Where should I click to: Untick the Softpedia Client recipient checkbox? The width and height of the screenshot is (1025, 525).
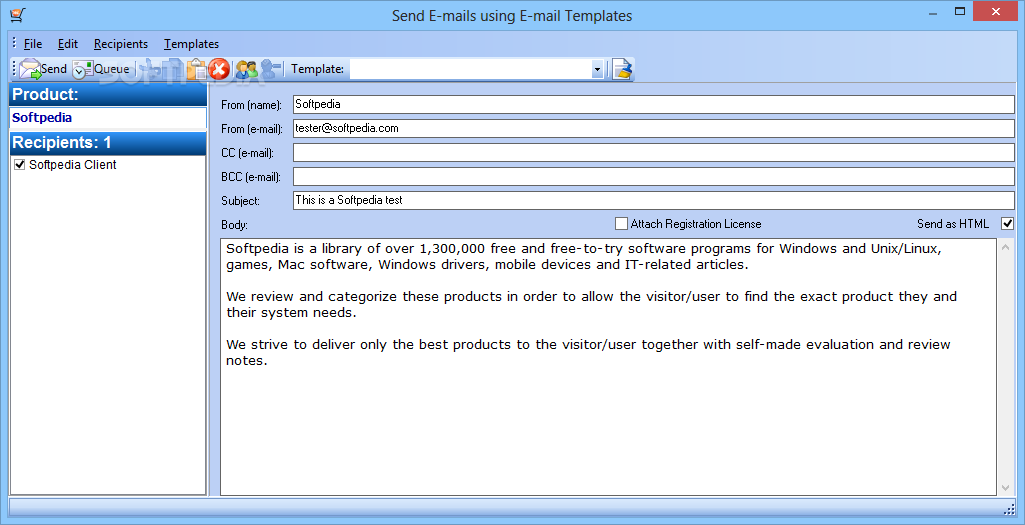pyautogui.click(x=20, y=165)
